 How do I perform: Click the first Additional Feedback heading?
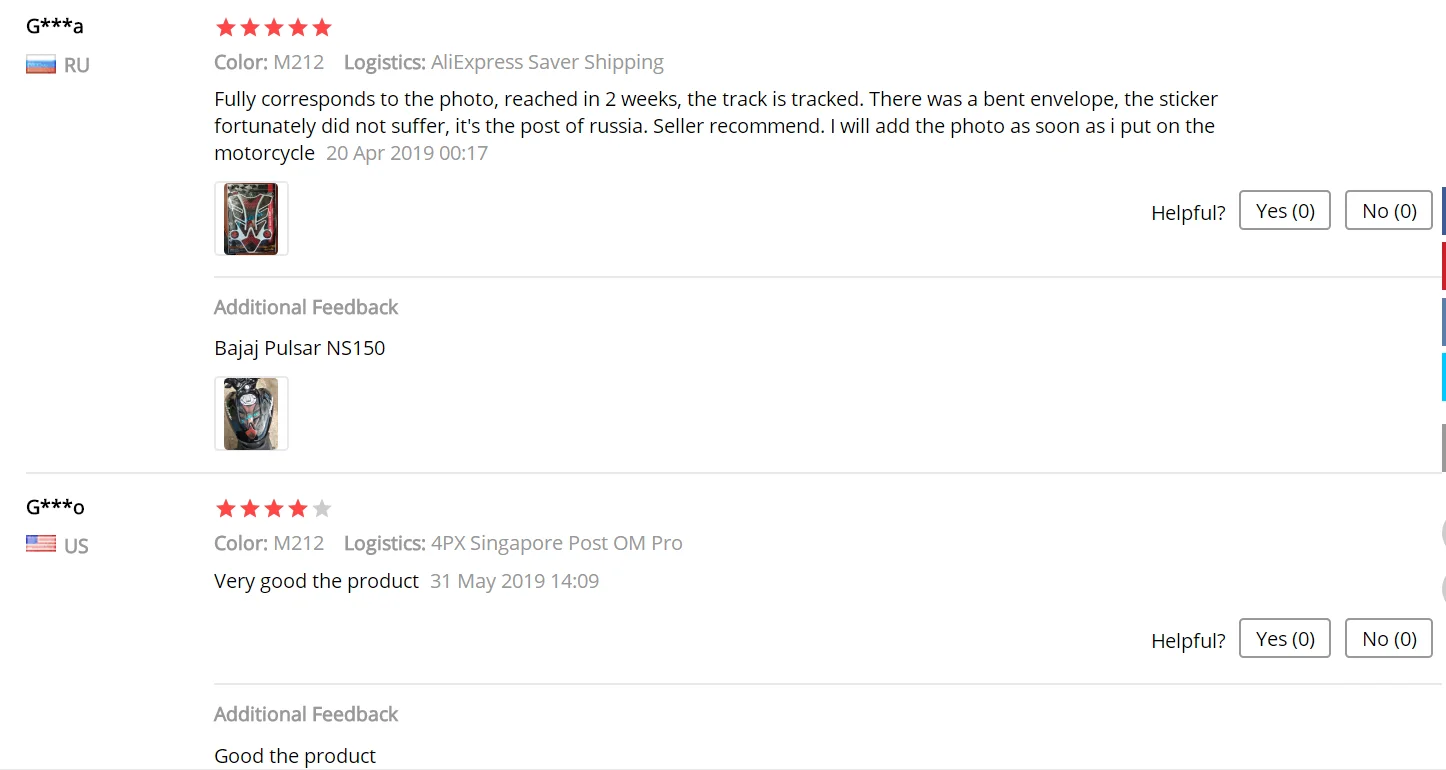[306, 307]
